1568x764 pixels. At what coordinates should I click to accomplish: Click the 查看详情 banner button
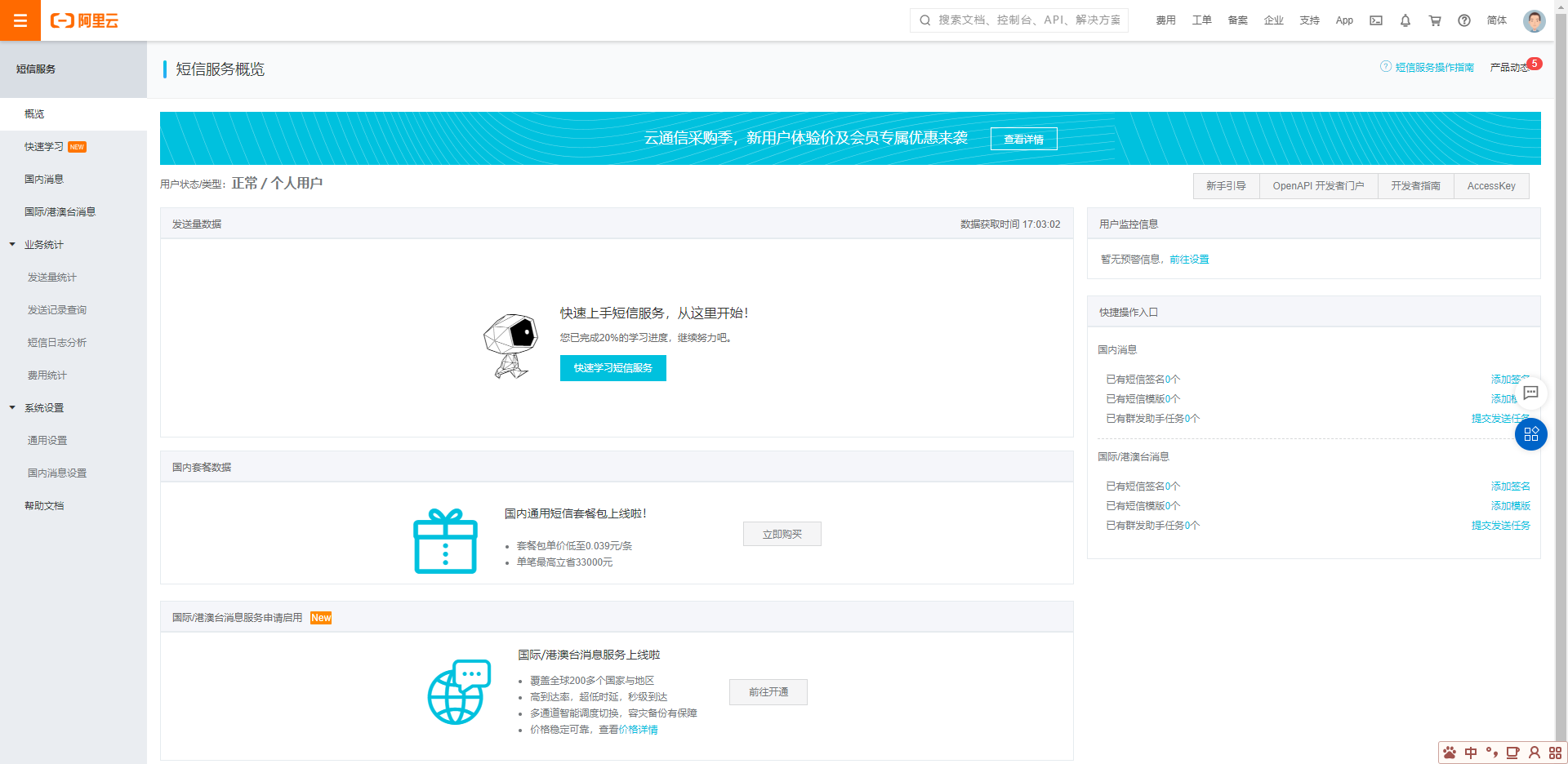tap(1023, 140)
